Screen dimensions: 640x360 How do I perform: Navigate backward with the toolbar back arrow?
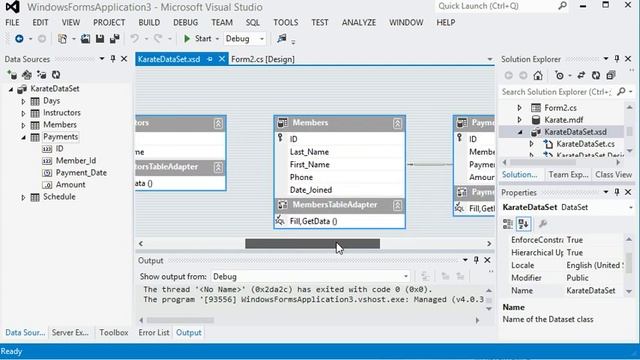coord(19,39)
